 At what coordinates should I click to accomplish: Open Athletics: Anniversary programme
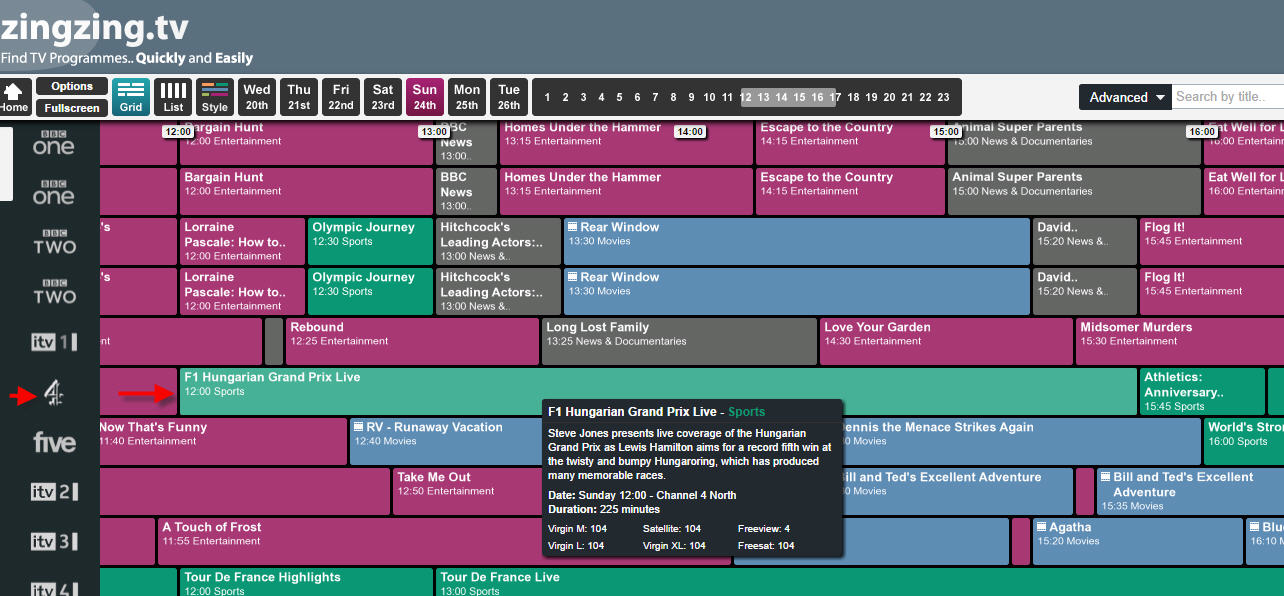(1202, 391)
